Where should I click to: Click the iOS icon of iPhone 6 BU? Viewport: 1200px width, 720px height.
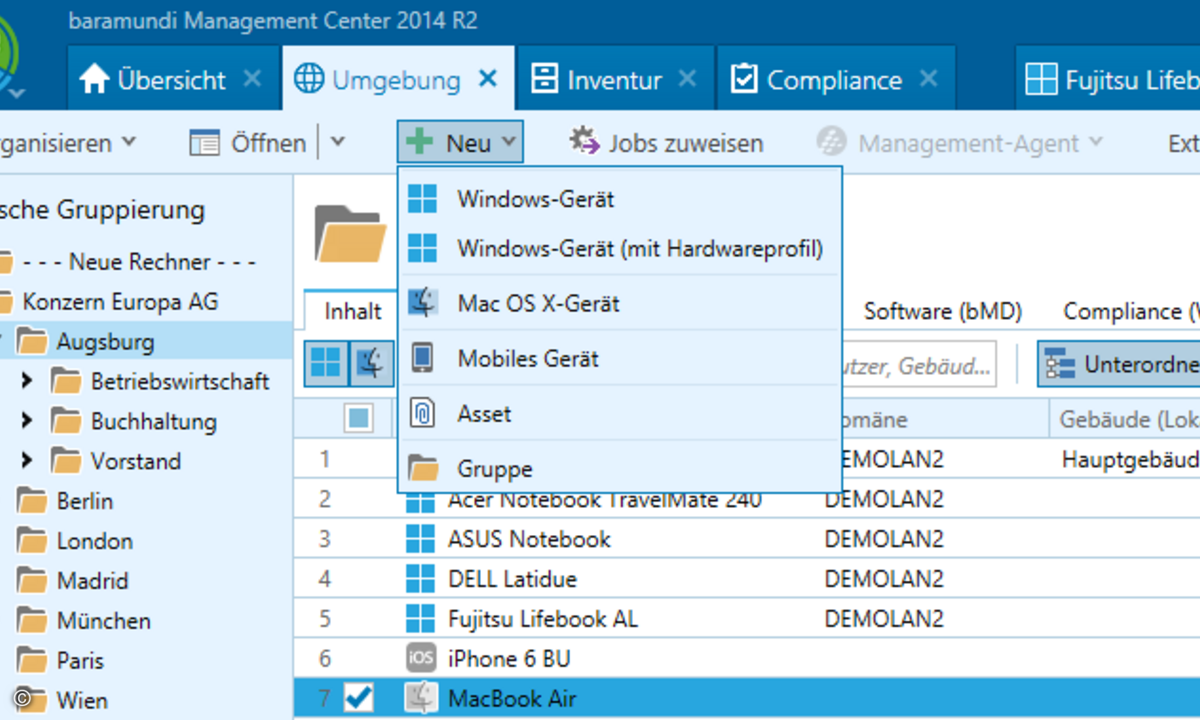[x=421, y=658]
